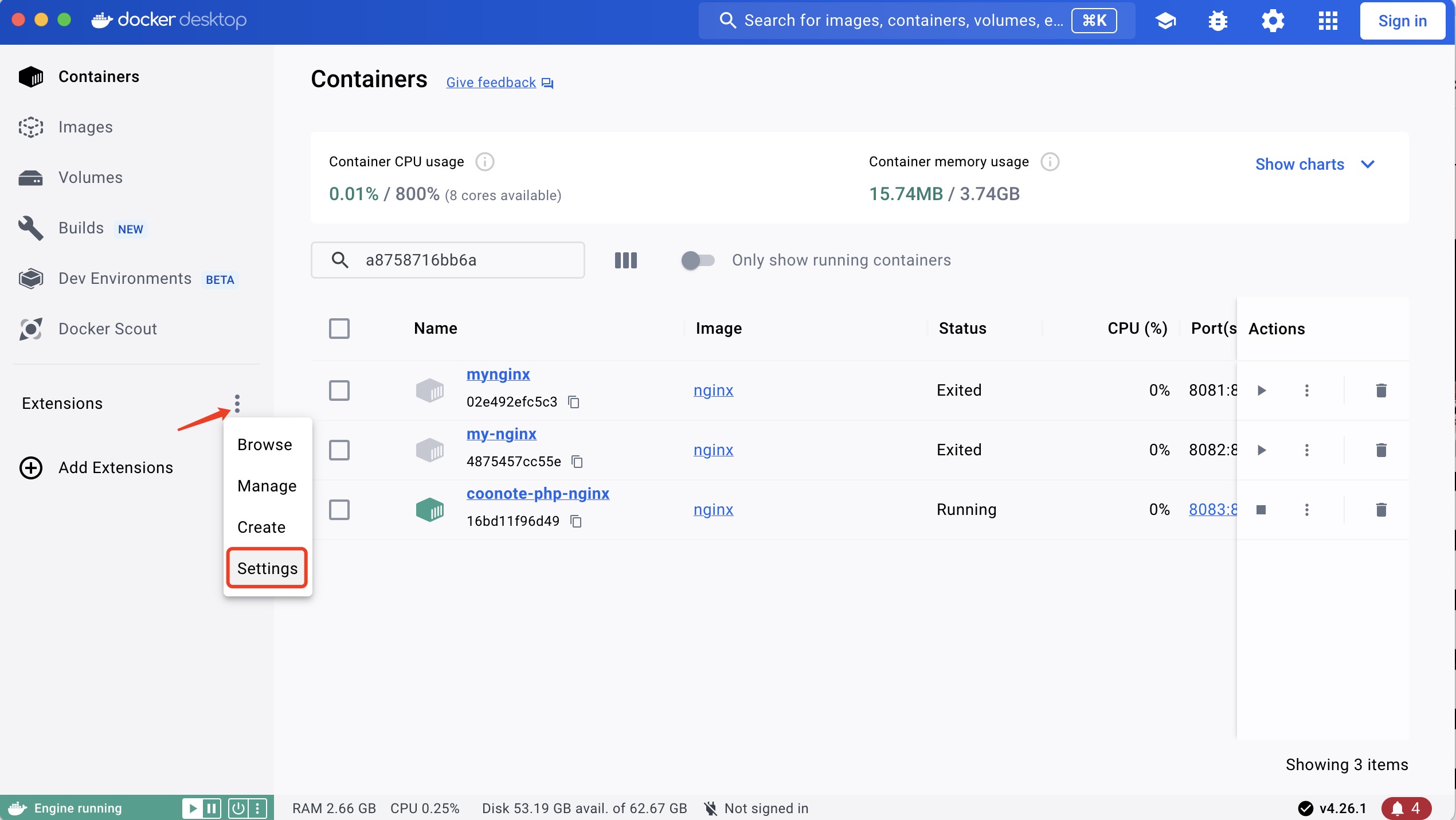This screenshot has height=820, width=1456.
Task: Delete the mynginx container
Action: (1381, 391)
